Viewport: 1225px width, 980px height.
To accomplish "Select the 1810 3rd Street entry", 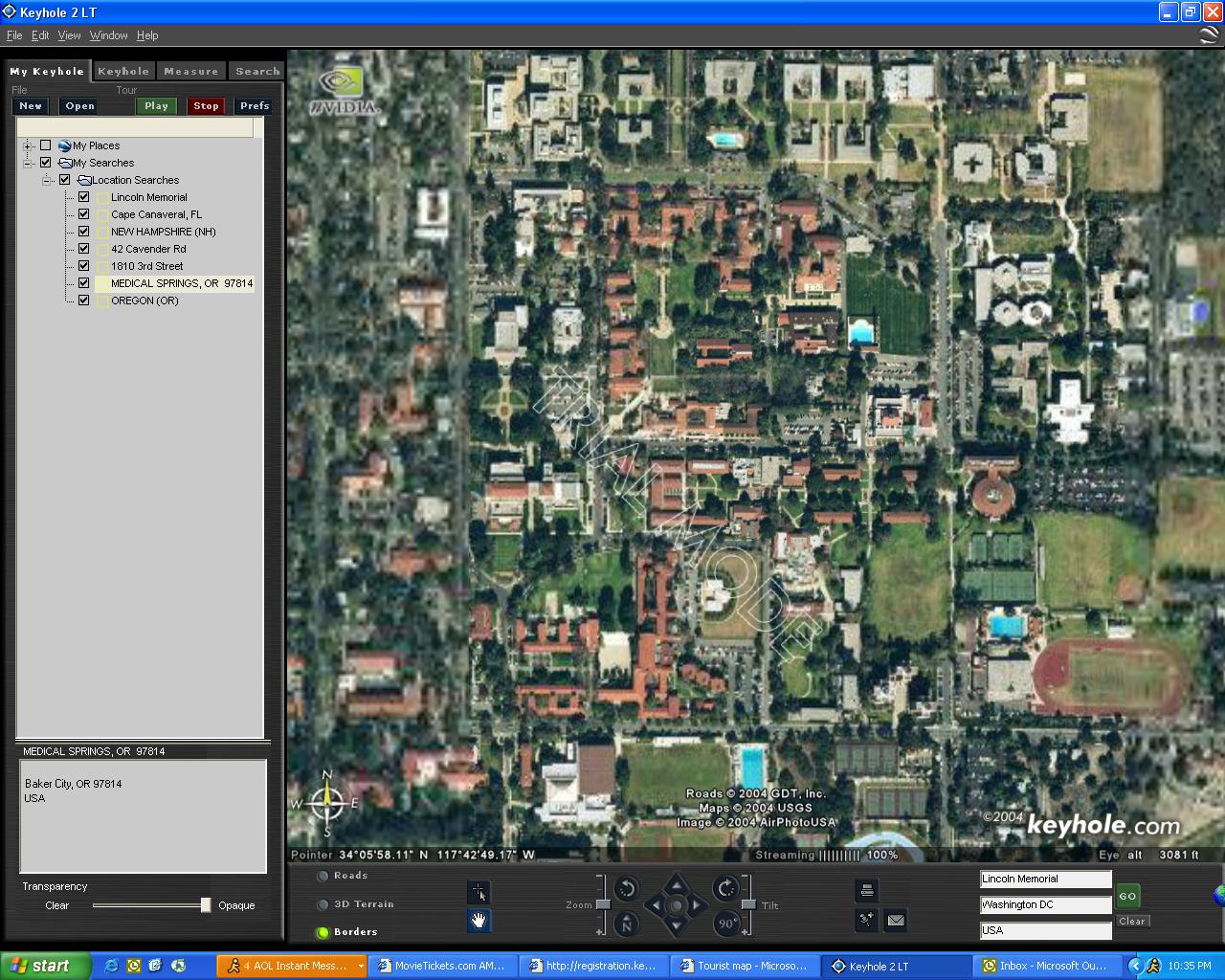I will coord(146,266).
